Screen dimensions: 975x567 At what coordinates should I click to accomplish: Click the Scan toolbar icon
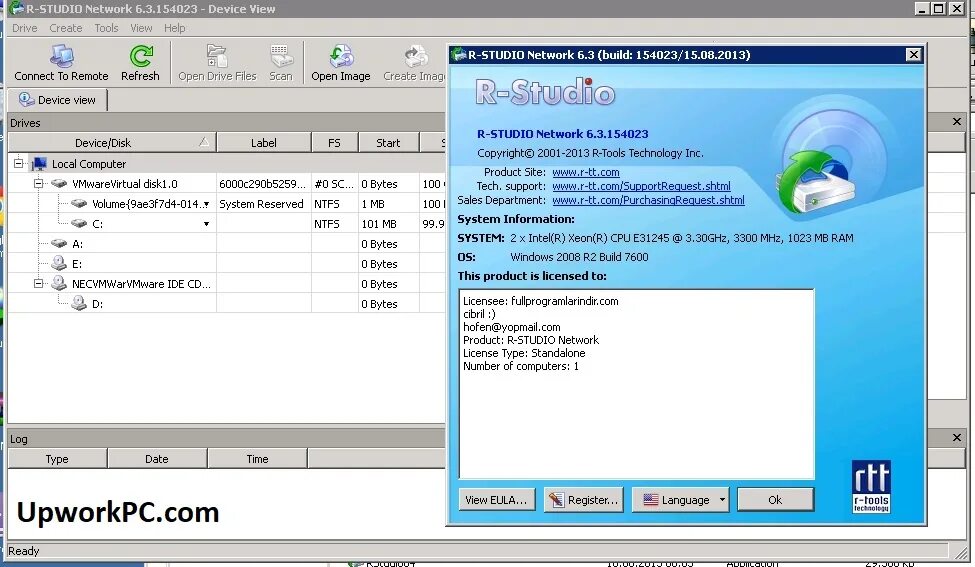click(x=280, y=56)
